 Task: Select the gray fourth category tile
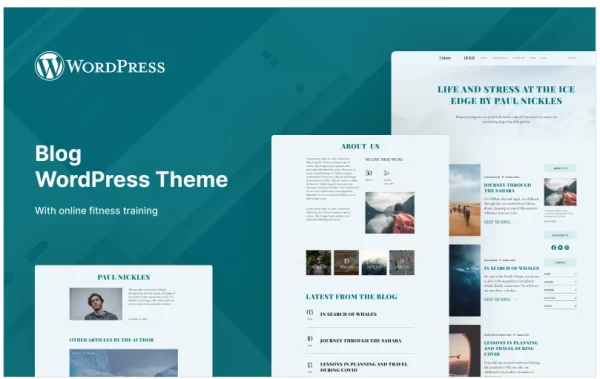(x=402, y=263)
